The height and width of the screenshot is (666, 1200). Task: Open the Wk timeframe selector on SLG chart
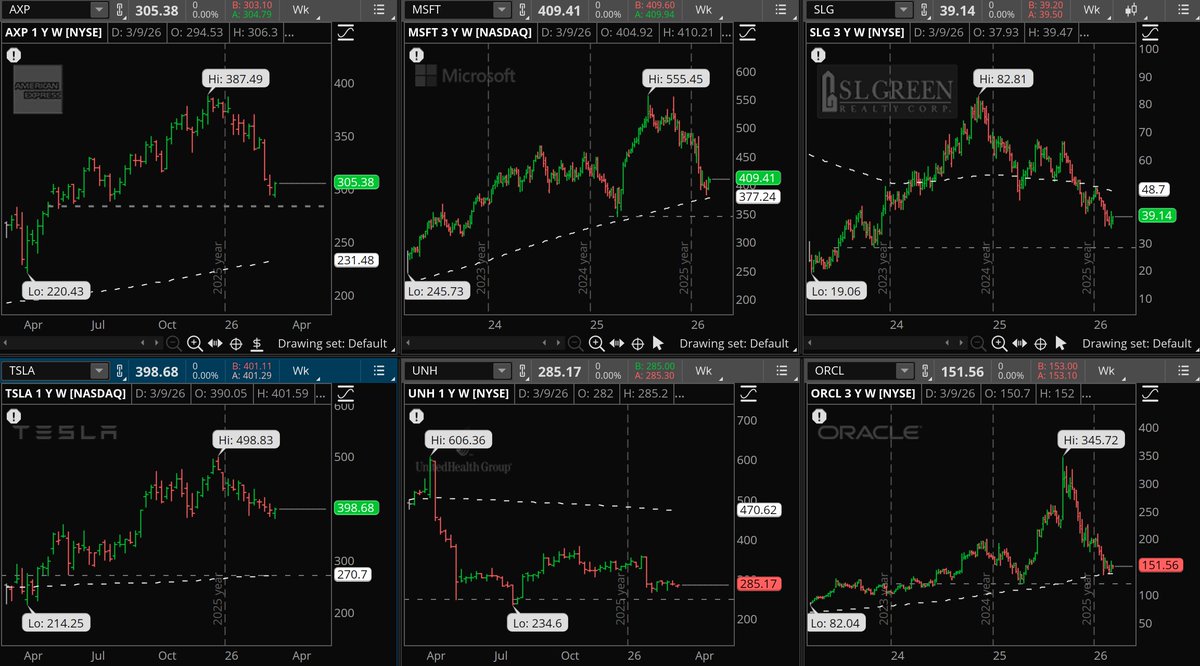point(1094,10)
